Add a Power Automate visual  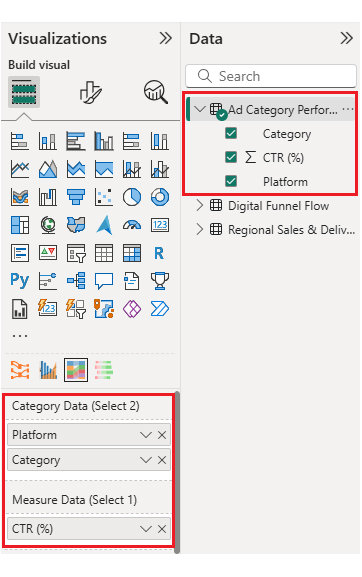tap(160, 309)
